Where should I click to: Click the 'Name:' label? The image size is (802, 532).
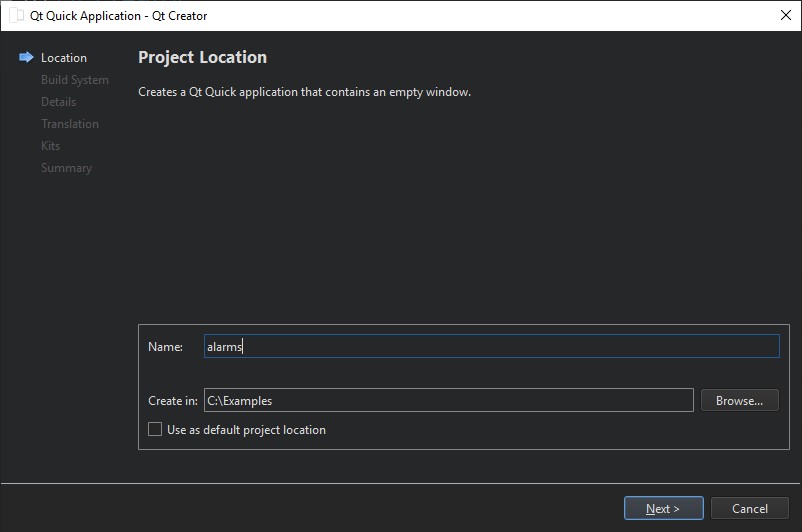[x=165, y=347]
